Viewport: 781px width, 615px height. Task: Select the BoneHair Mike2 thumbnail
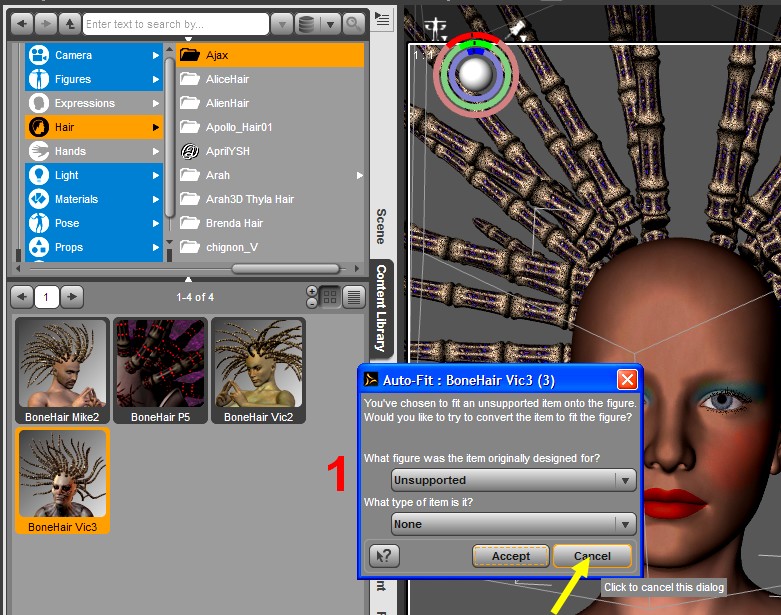coord(62,371)
